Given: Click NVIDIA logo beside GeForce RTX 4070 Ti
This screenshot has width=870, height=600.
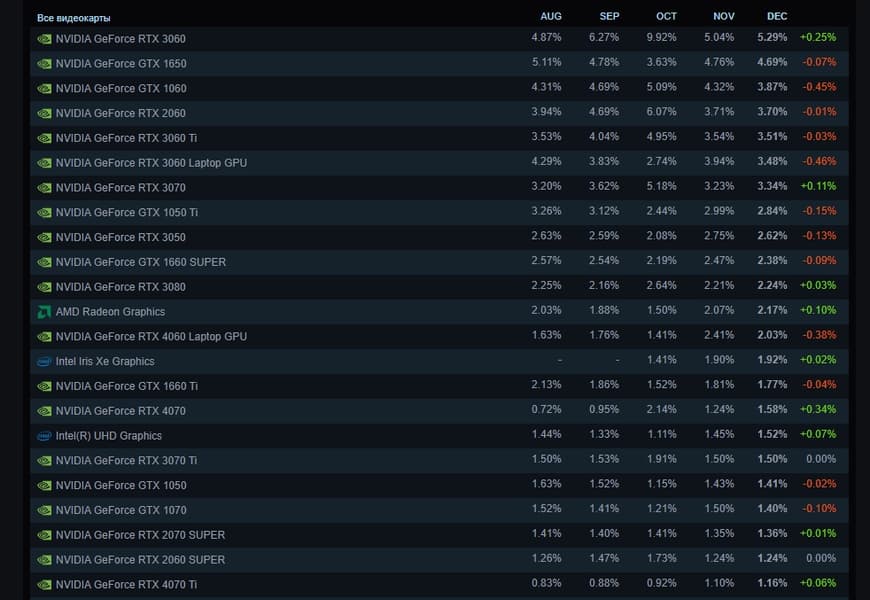Looking at the screenshot, I should (x=44, y=585).
